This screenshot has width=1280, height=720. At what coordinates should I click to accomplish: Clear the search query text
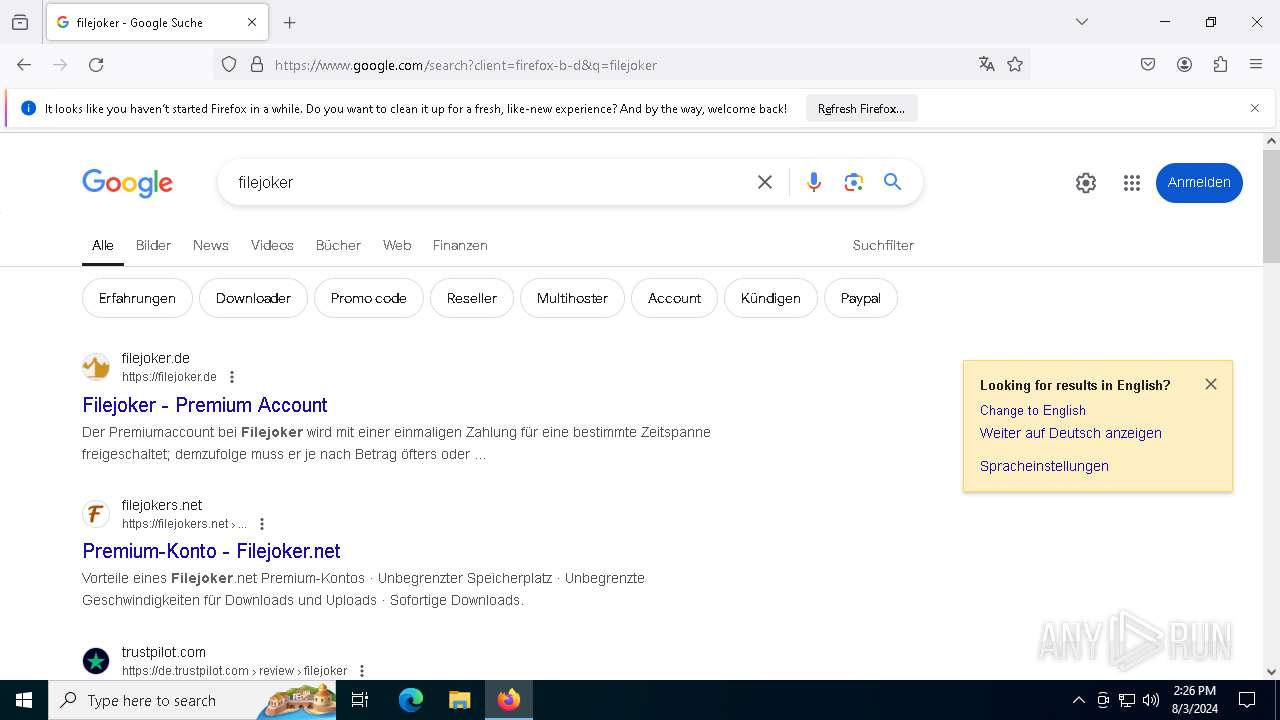[765, 182]
